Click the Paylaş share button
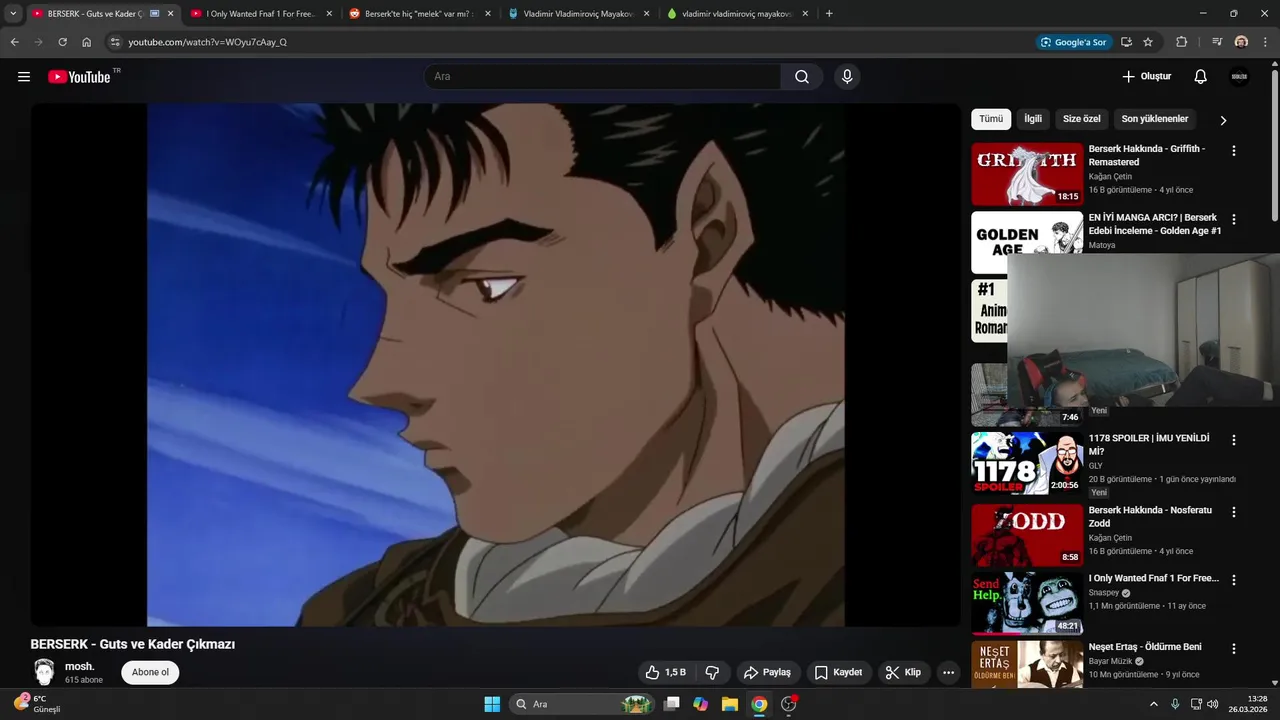Viewport: 1280px width, 720px height. coord(767,673)
